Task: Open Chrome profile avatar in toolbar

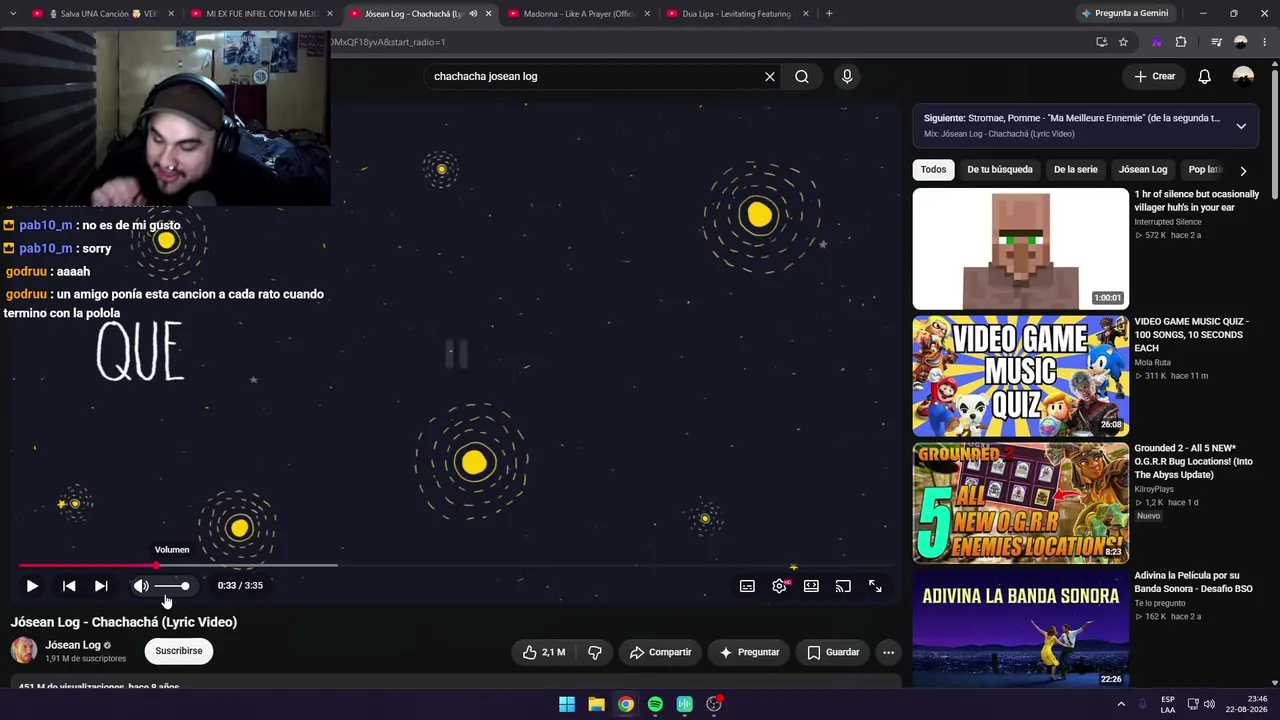Action: [x=1241, y=42]
